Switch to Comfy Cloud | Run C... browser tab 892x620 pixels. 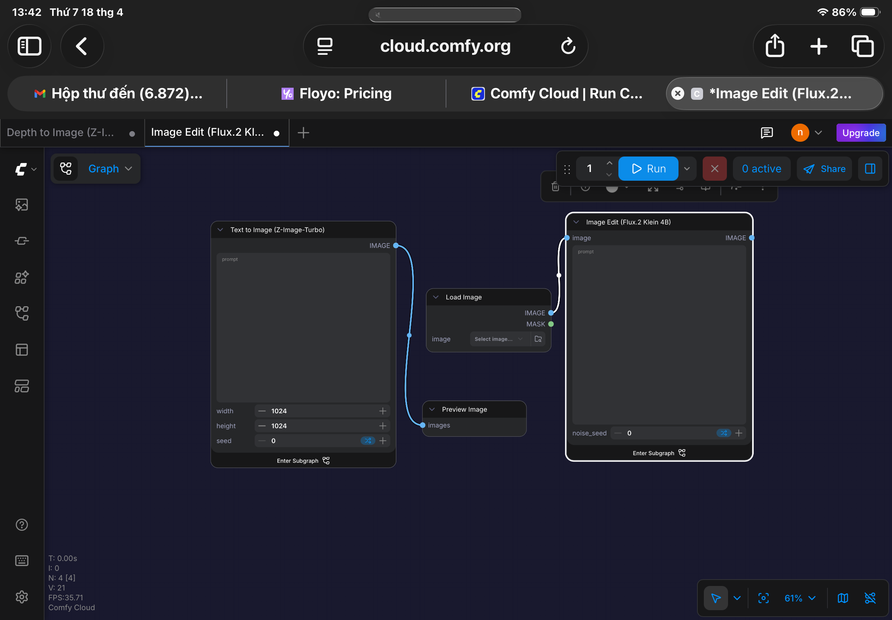(x=556, y=93)
